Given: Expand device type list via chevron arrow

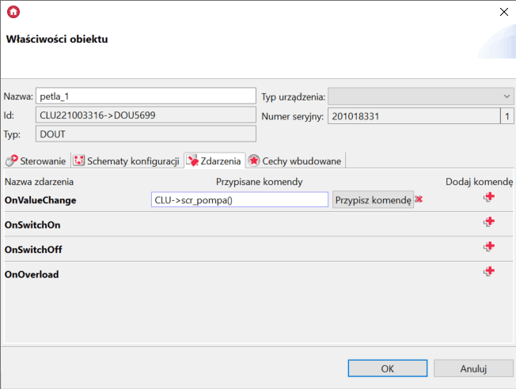Looking at the screenshot, I should click(x=507, y=97).
